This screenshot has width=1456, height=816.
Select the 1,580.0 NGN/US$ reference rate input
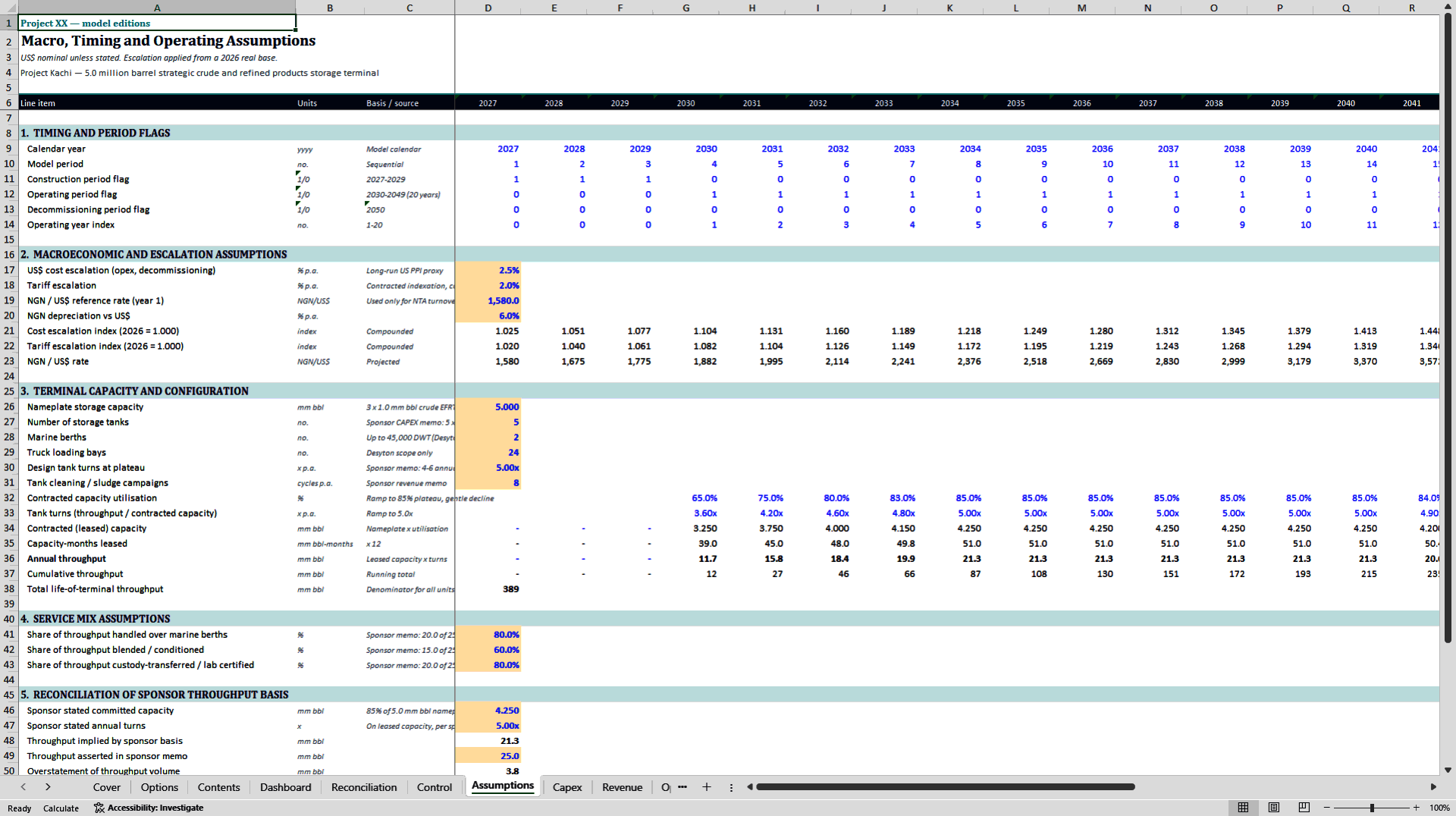(488, 300)
